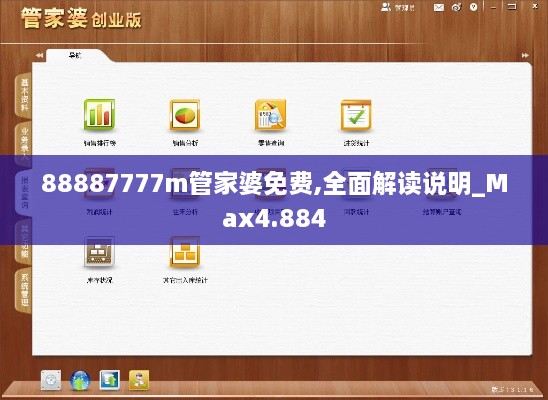The height and width of the screenshot is (400, 548).
Task: Click the blue monitor upload icon in dock
Action: click(109, 380)
